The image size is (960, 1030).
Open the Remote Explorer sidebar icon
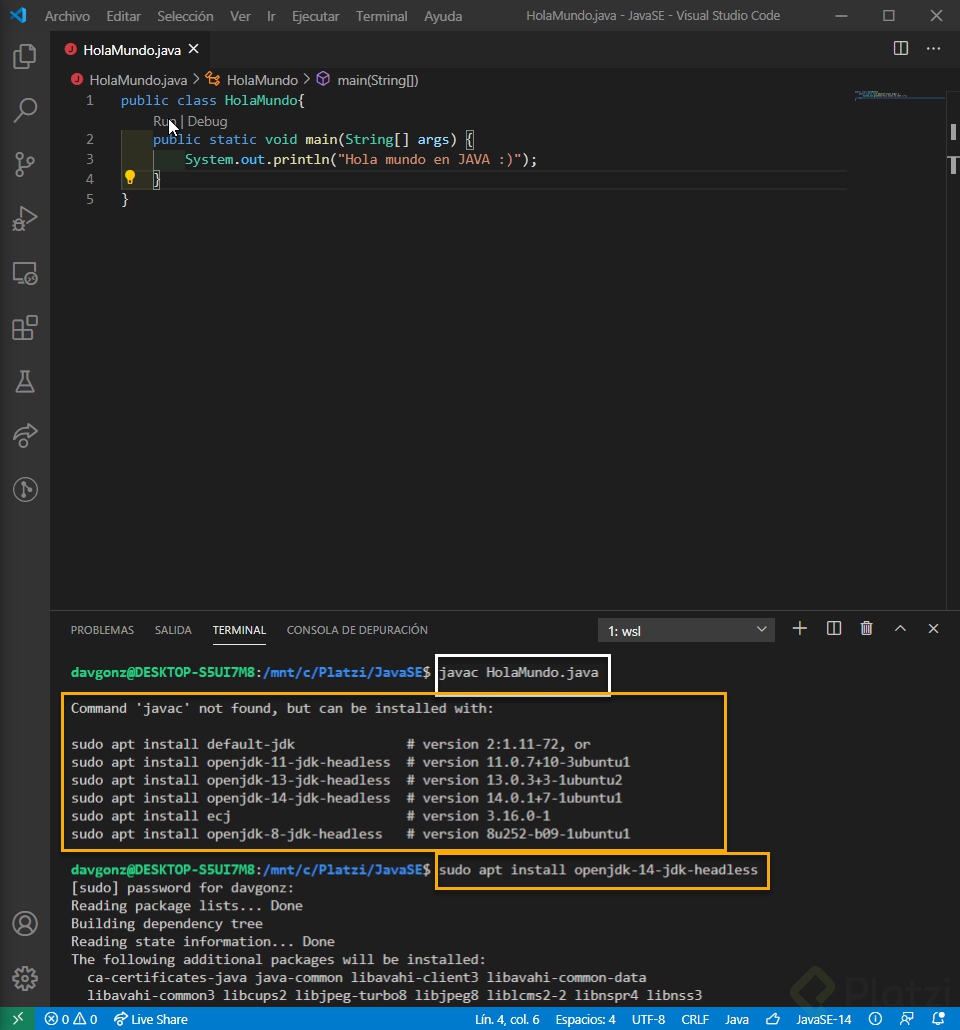[x=24, y=273]
